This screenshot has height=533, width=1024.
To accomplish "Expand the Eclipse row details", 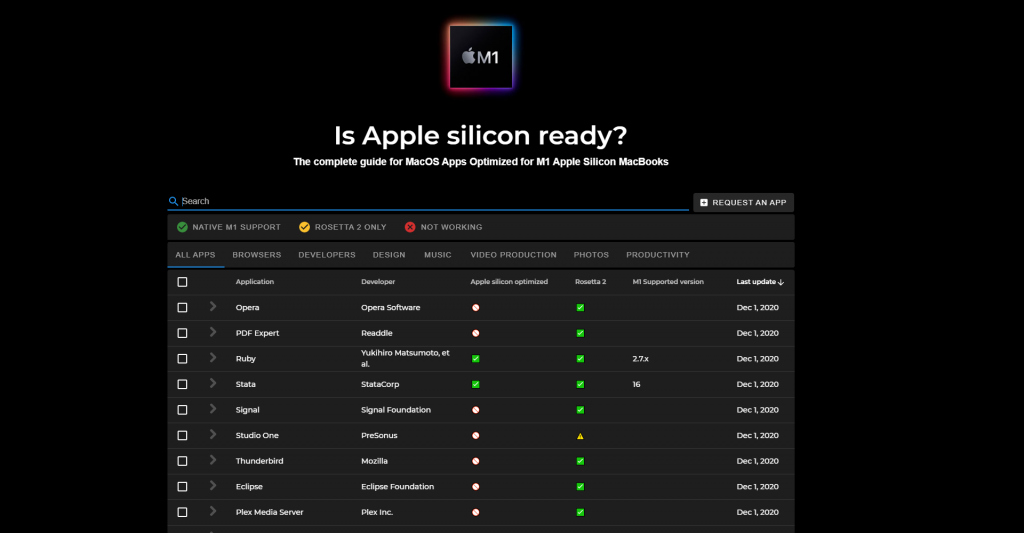I will 213,485.
